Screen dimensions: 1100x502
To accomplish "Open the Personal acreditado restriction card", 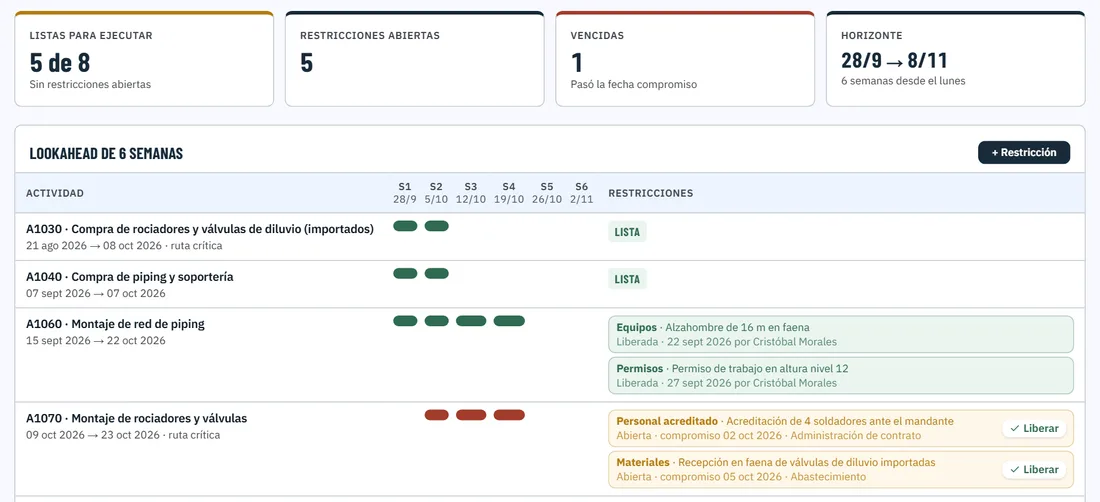I will pos(840,428).
